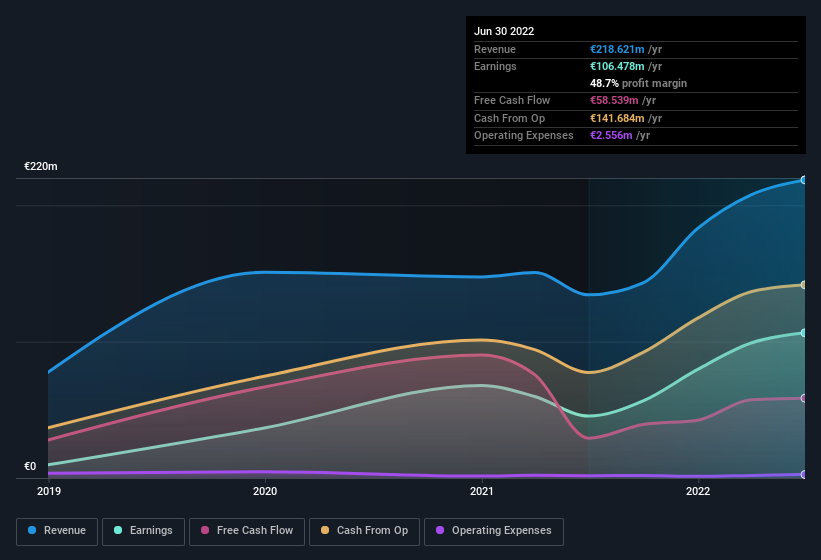Toggle the Revenue legend button
Screen dimensions: 821x560
[x=57, y=531]
